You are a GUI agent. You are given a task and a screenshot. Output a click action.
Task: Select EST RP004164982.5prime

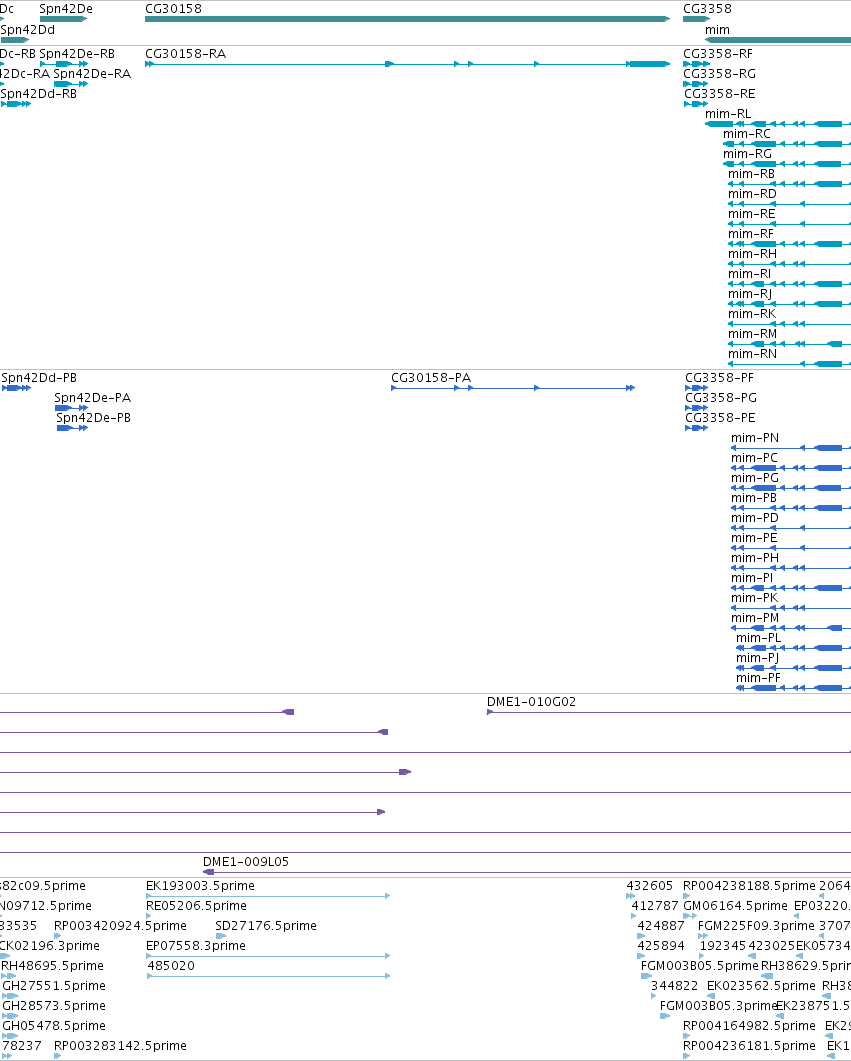750,1025
